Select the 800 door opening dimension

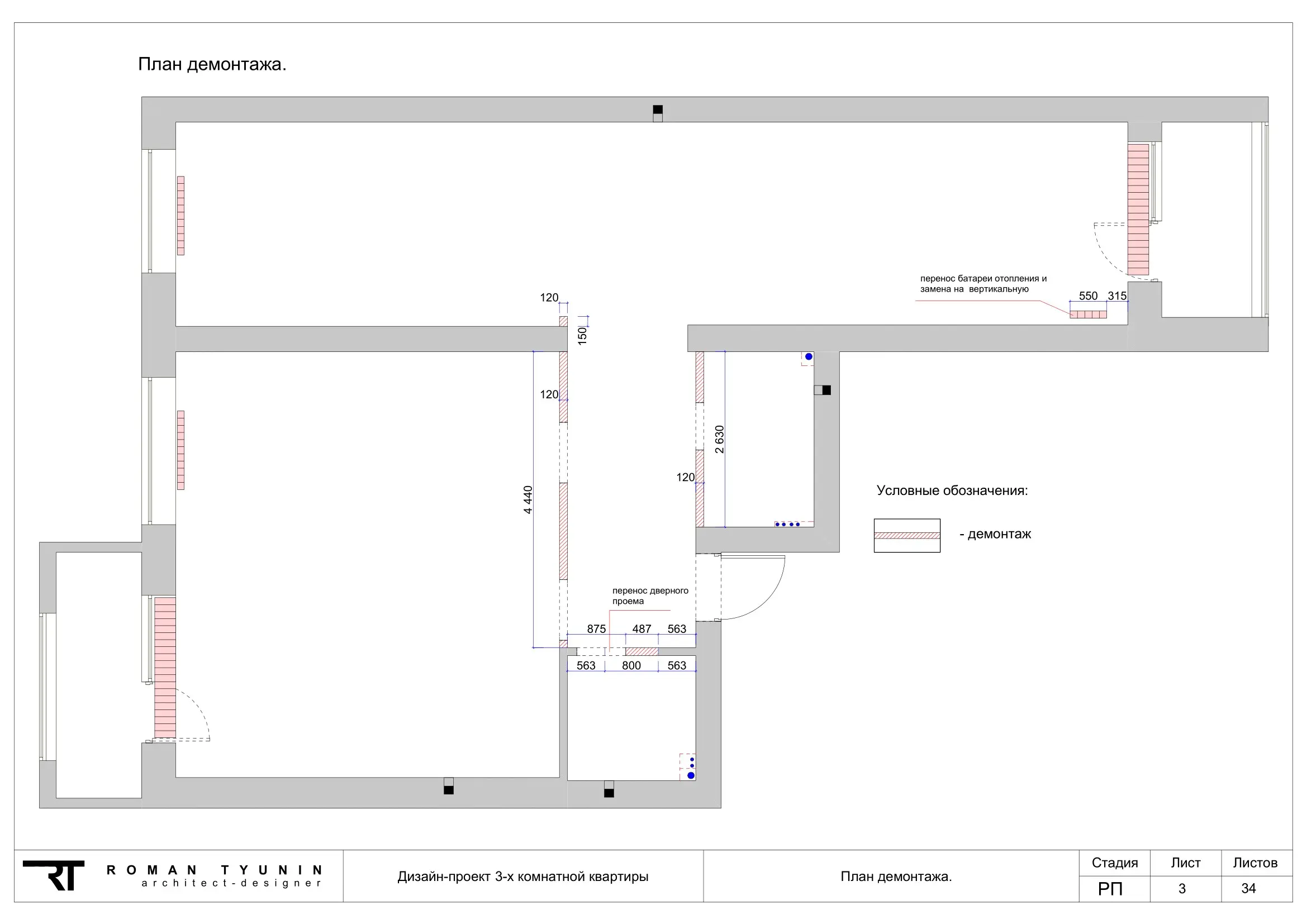point(631,665)
